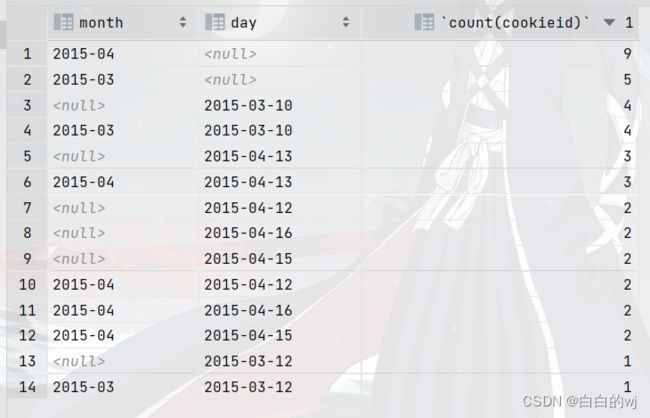This screenshot has width=650, height=418.
Task: Toggle sort arrows on month column
Action: pyautogui.click(x=183, y=22)
